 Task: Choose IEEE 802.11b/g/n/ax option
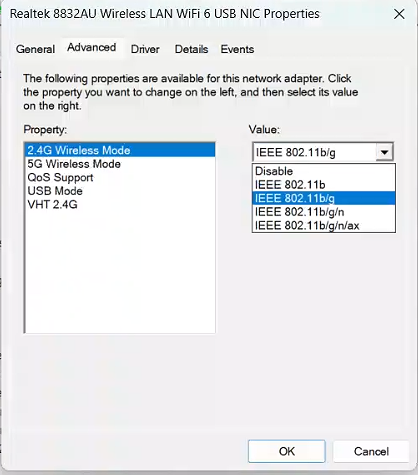[x=324, y=226]
